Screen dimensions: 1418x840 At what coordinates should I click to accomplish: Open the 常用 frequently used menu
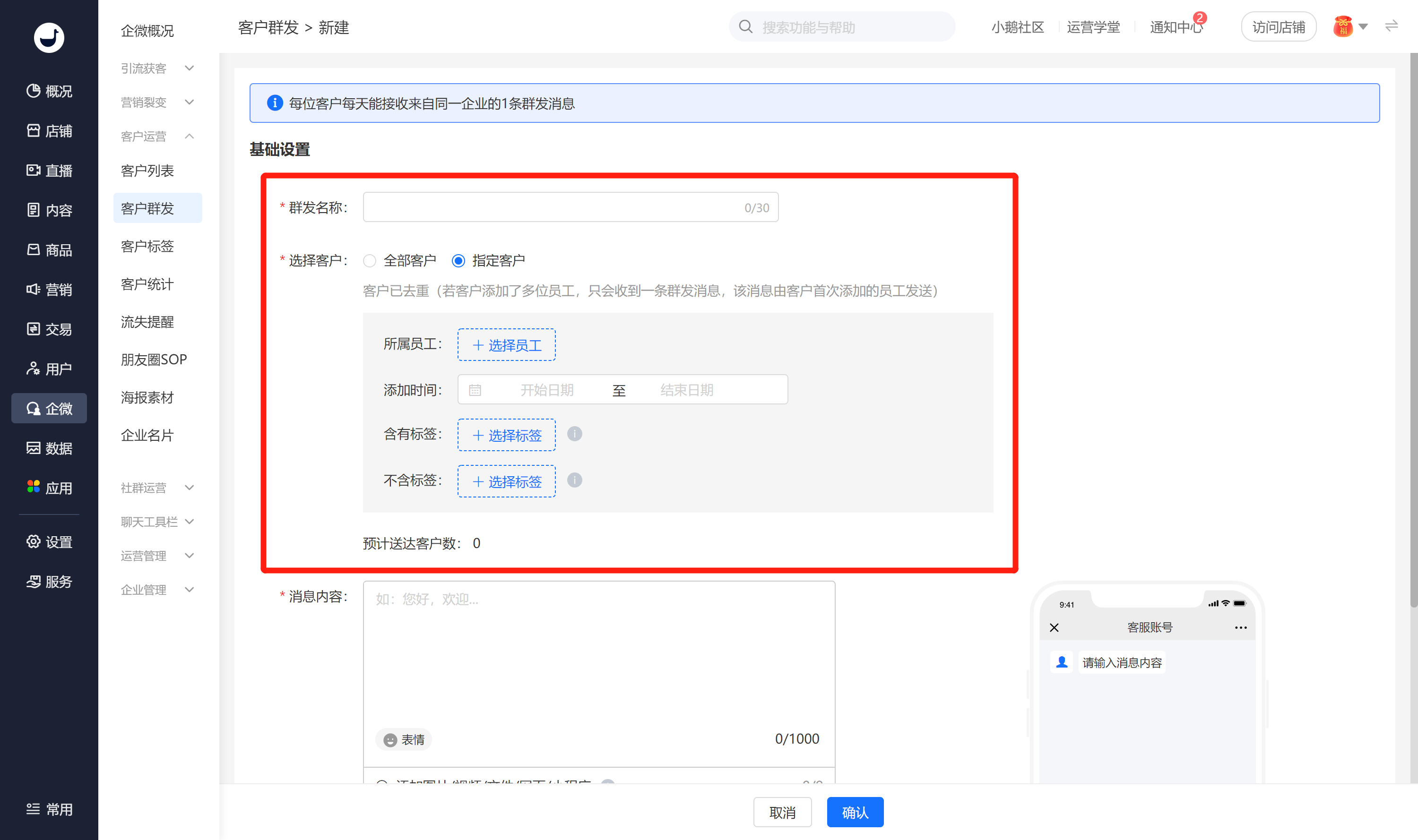[49, 809]
